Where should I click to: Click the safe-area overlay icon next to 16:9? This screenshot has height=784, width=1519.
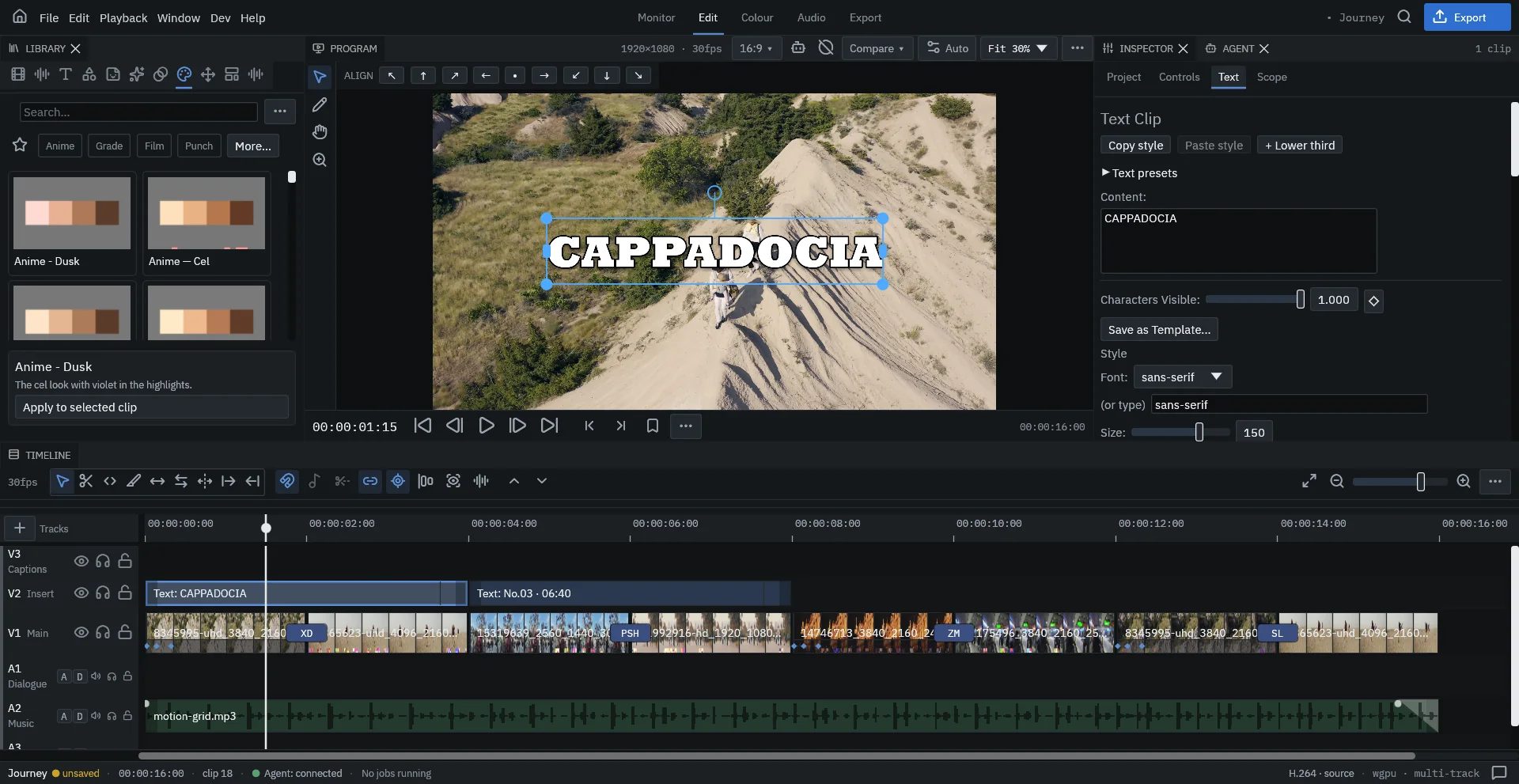pos(798,48)
